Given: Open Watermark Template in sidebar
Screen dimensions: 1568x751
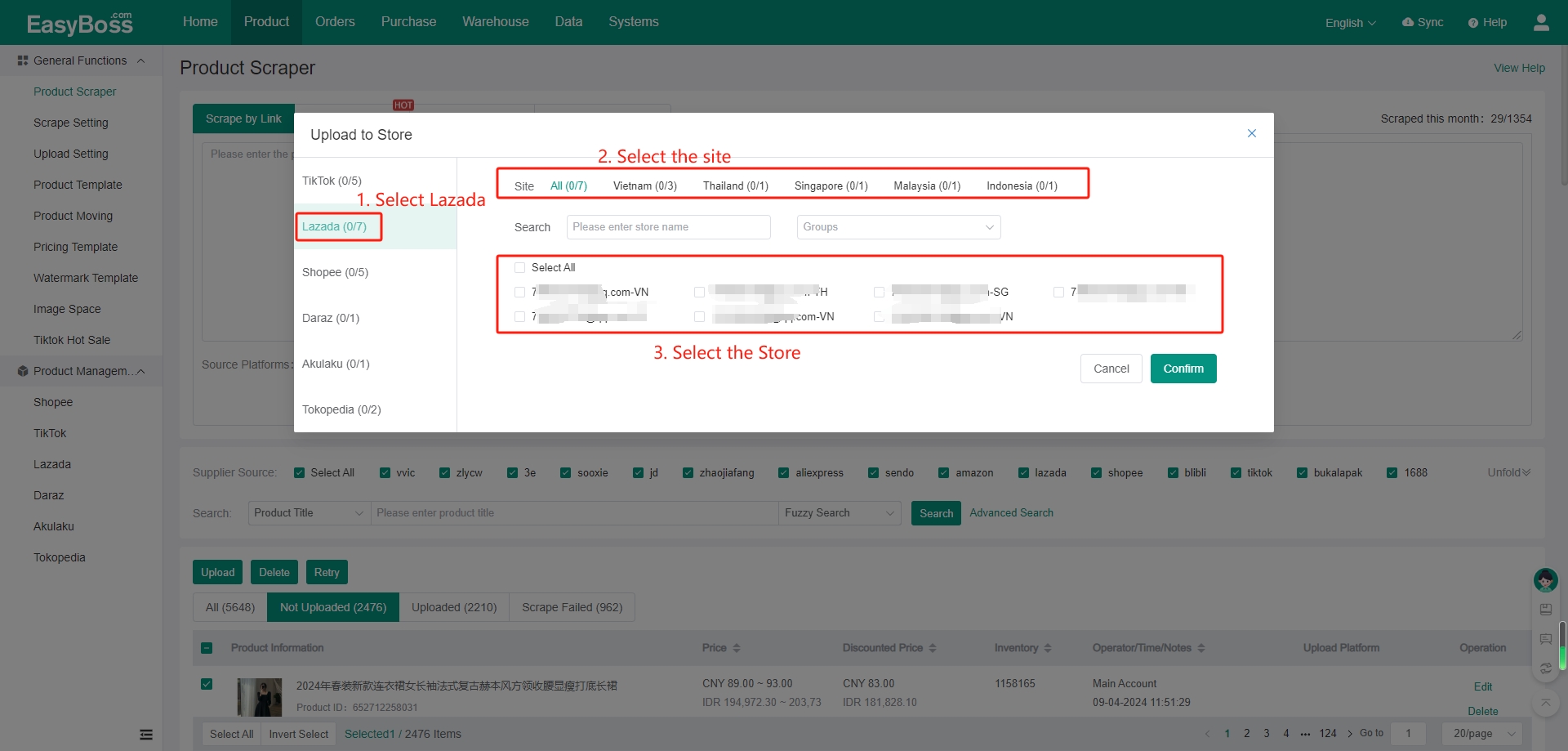Looking at the screenshot, I should pos(86,278).
